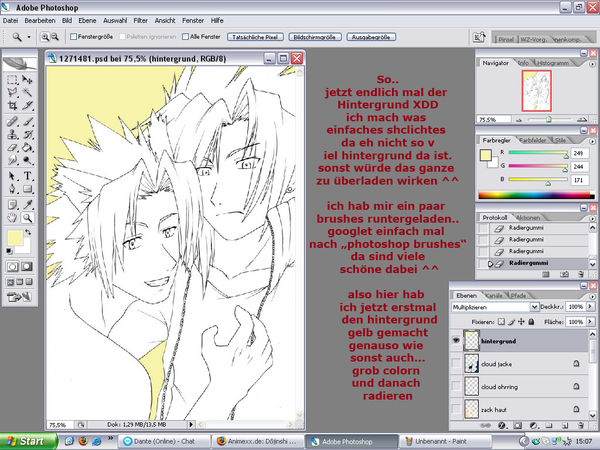The width and height of the screenshot is (600, 450).
Task: Select the Eraser tool in the toolbox
Action: pyautogui.click(x=12, y=147)
